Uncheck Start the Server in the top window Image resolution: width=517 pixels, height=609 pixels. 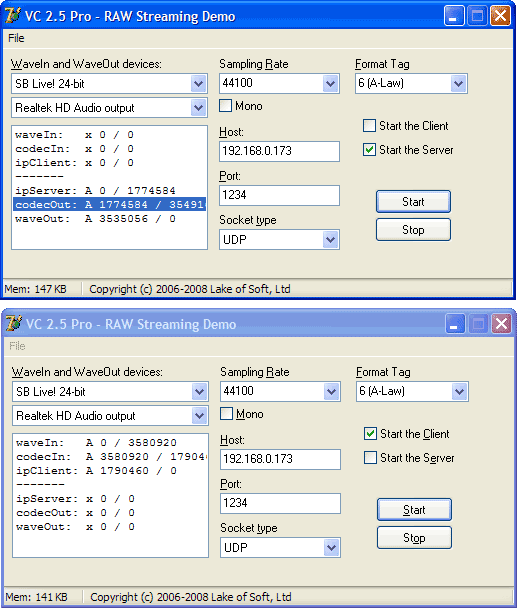369,150
